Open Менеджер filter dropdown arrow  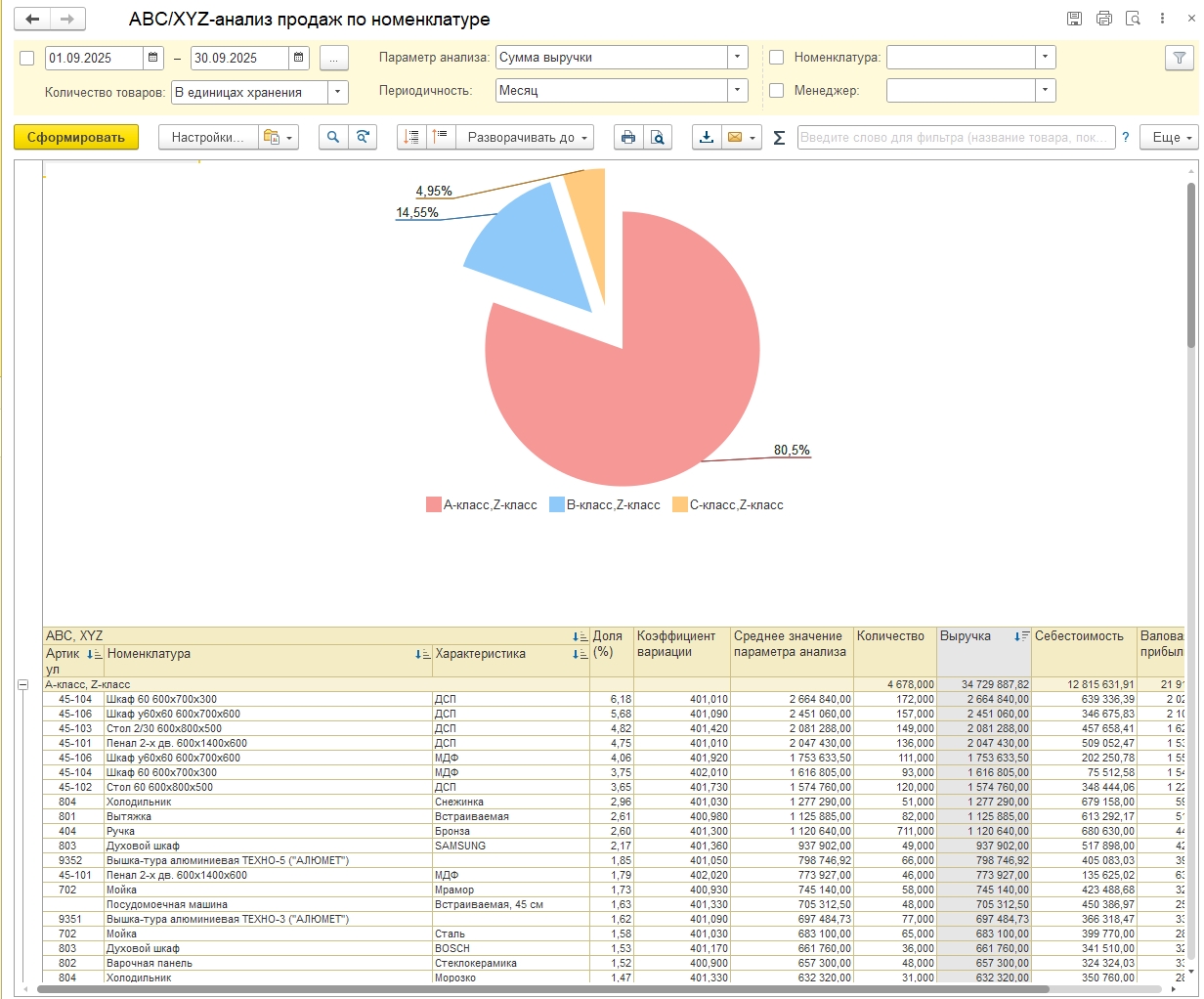1046,91
